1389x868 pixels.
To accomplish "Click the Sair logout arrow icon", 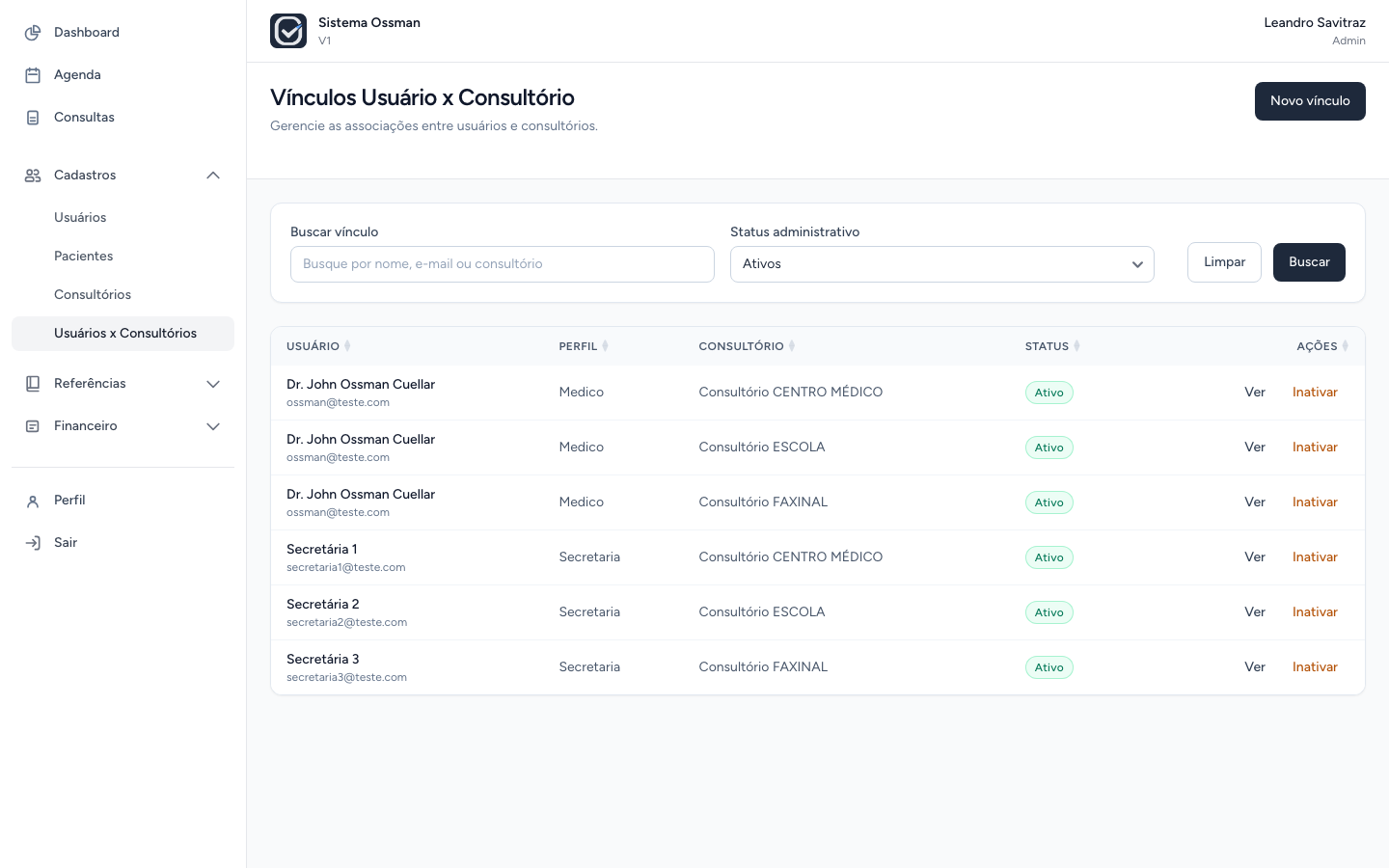I will coord(33,543).
